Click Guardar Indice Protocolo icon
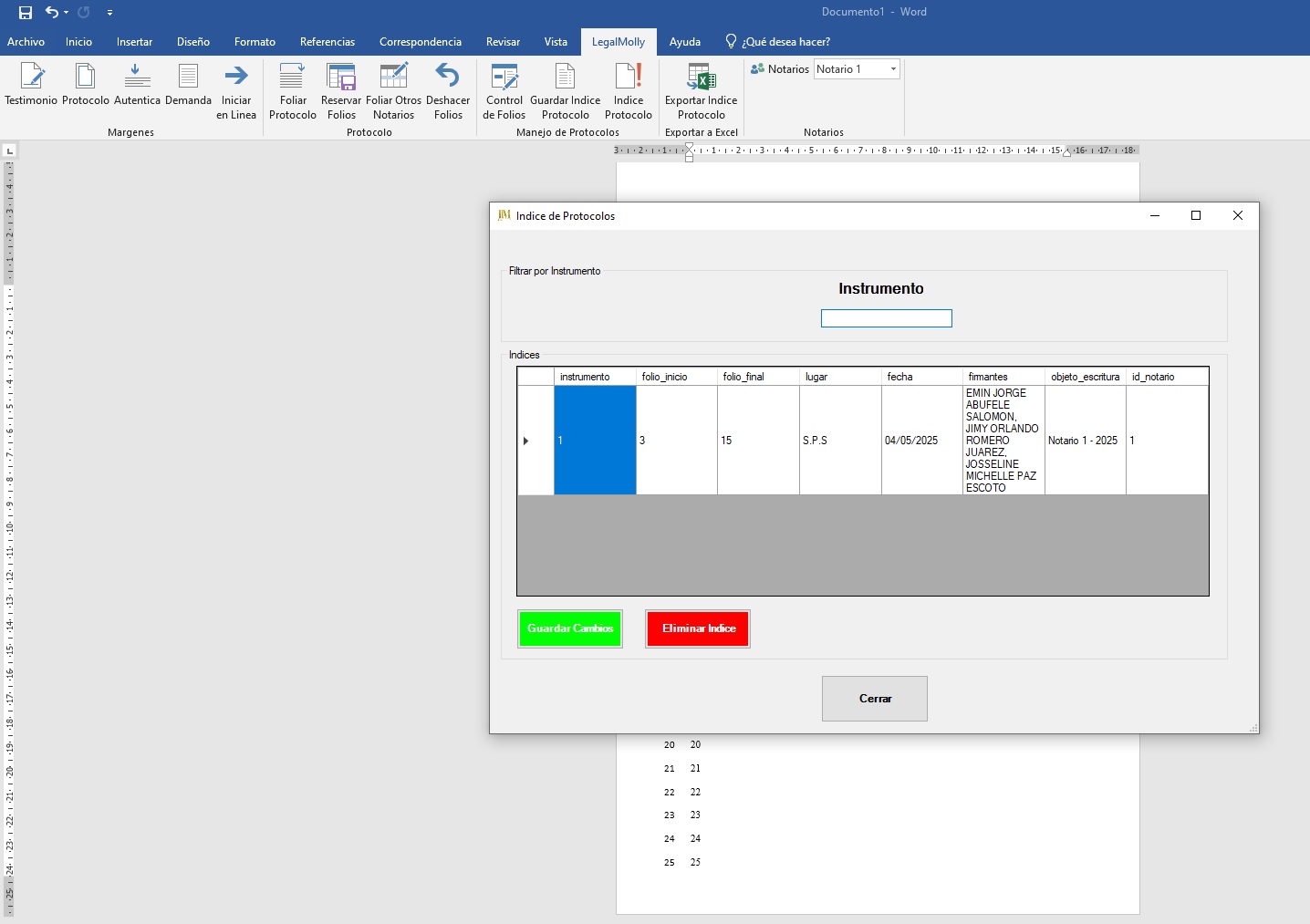The height and width of the screenshot is (924, 1310). click(x=566, y=77)
